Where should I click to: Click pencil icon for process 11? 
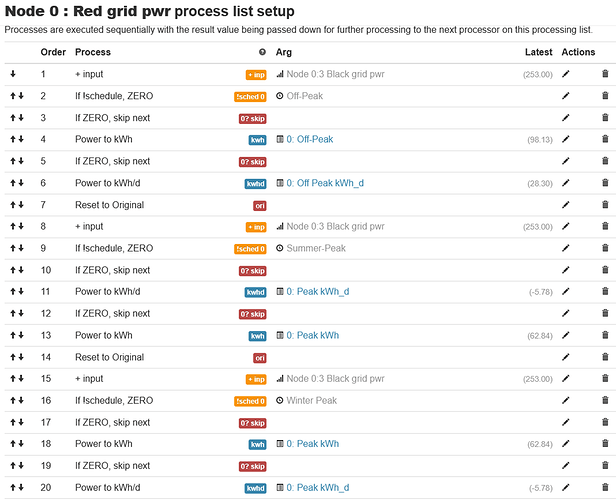coord(565,291)
